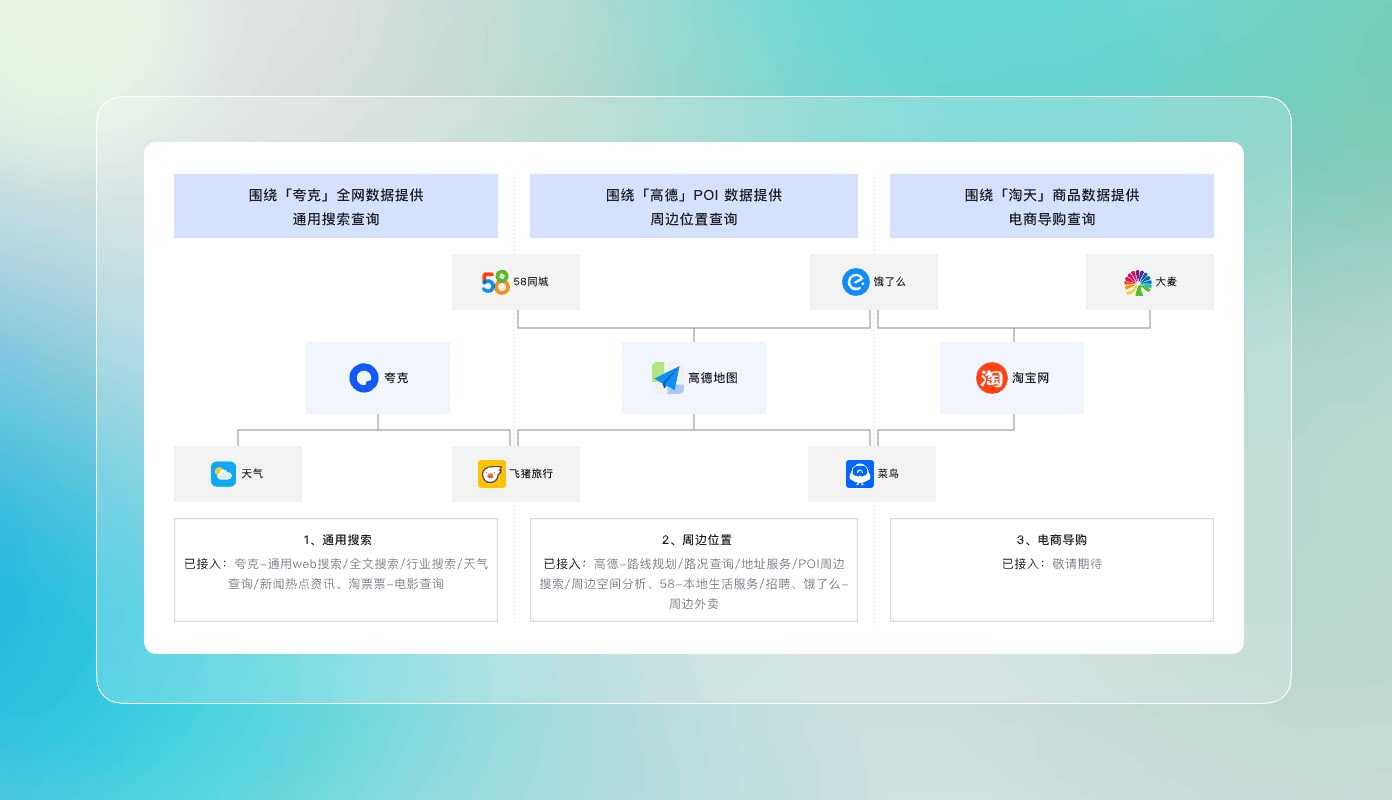Click the 58同城 colorful logo icon
The width and height of the screenshot is (1392, 800).
click(x=495, y=282)
